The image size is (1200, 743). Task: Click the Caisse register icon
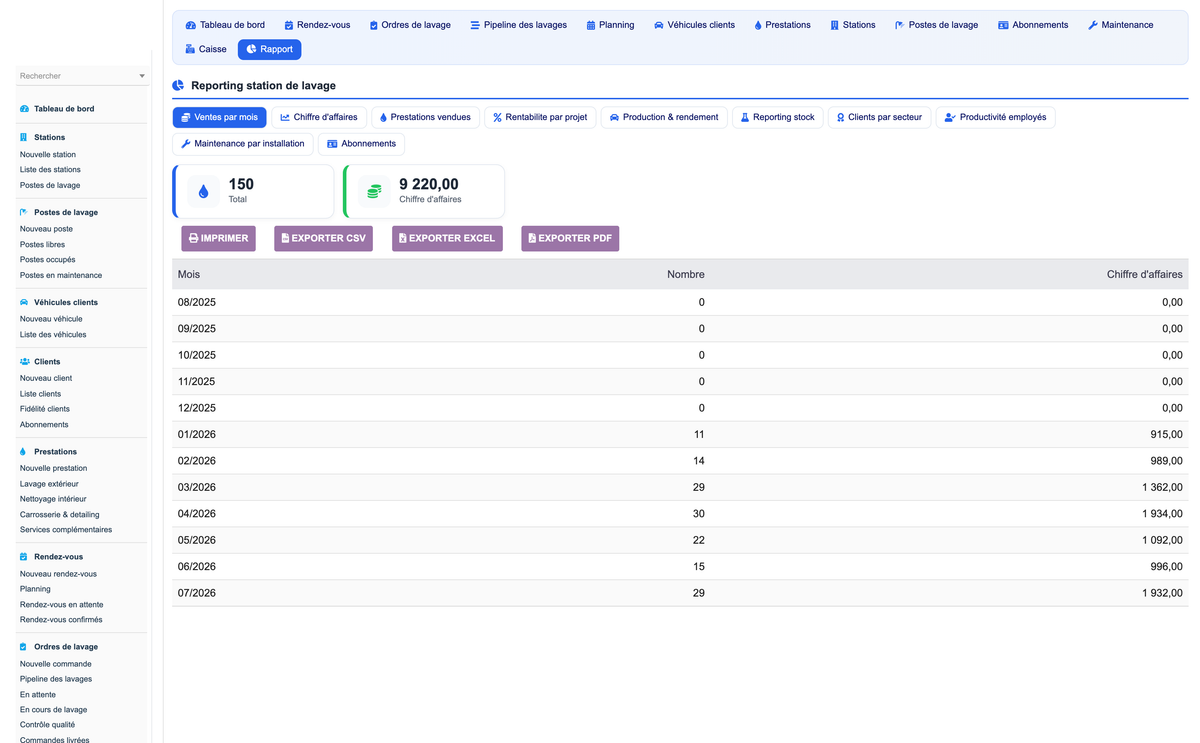(x=190, y=49)
